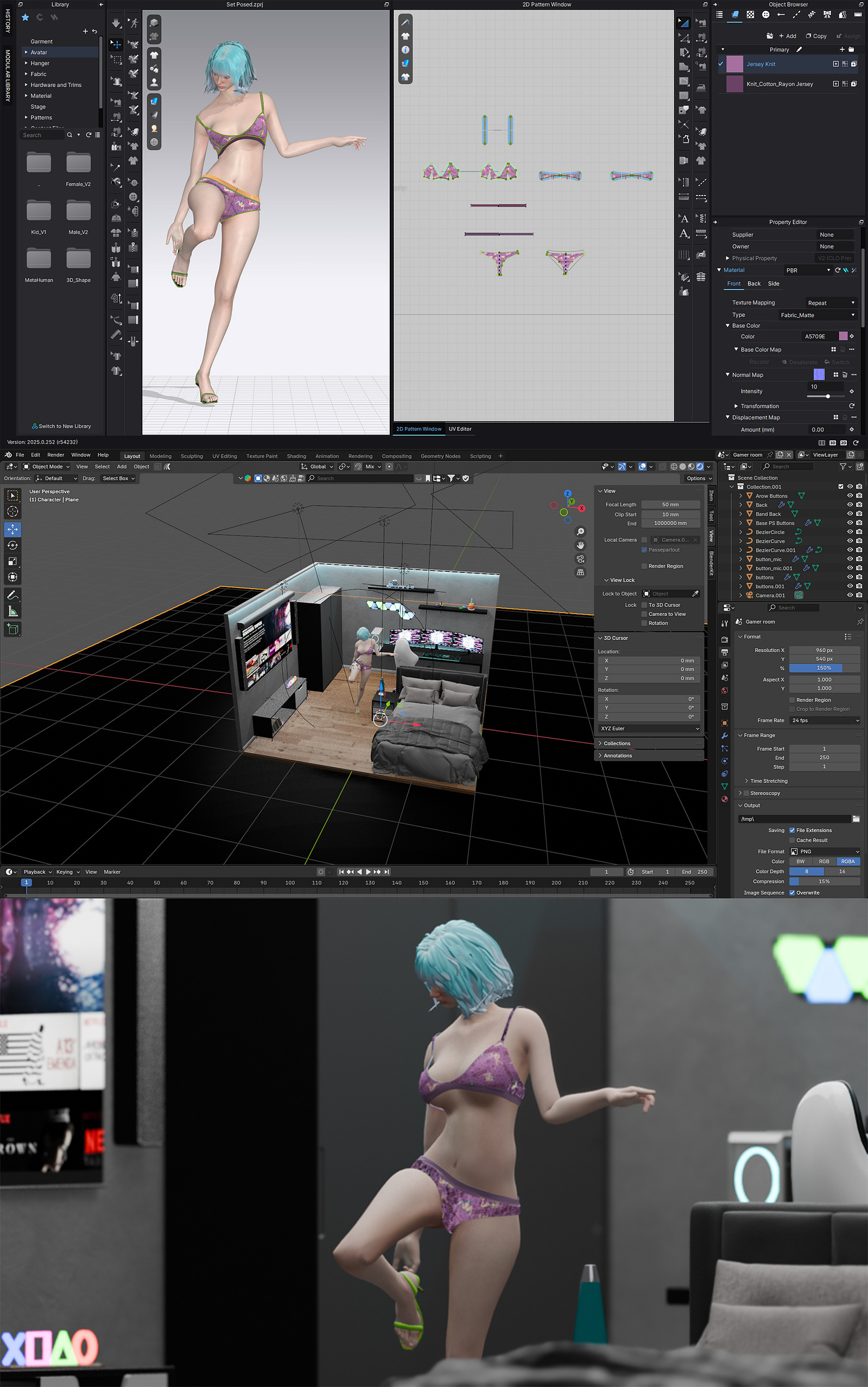Click the Library favorites star icon
The image size is (868, 1387).
point(26,17)
